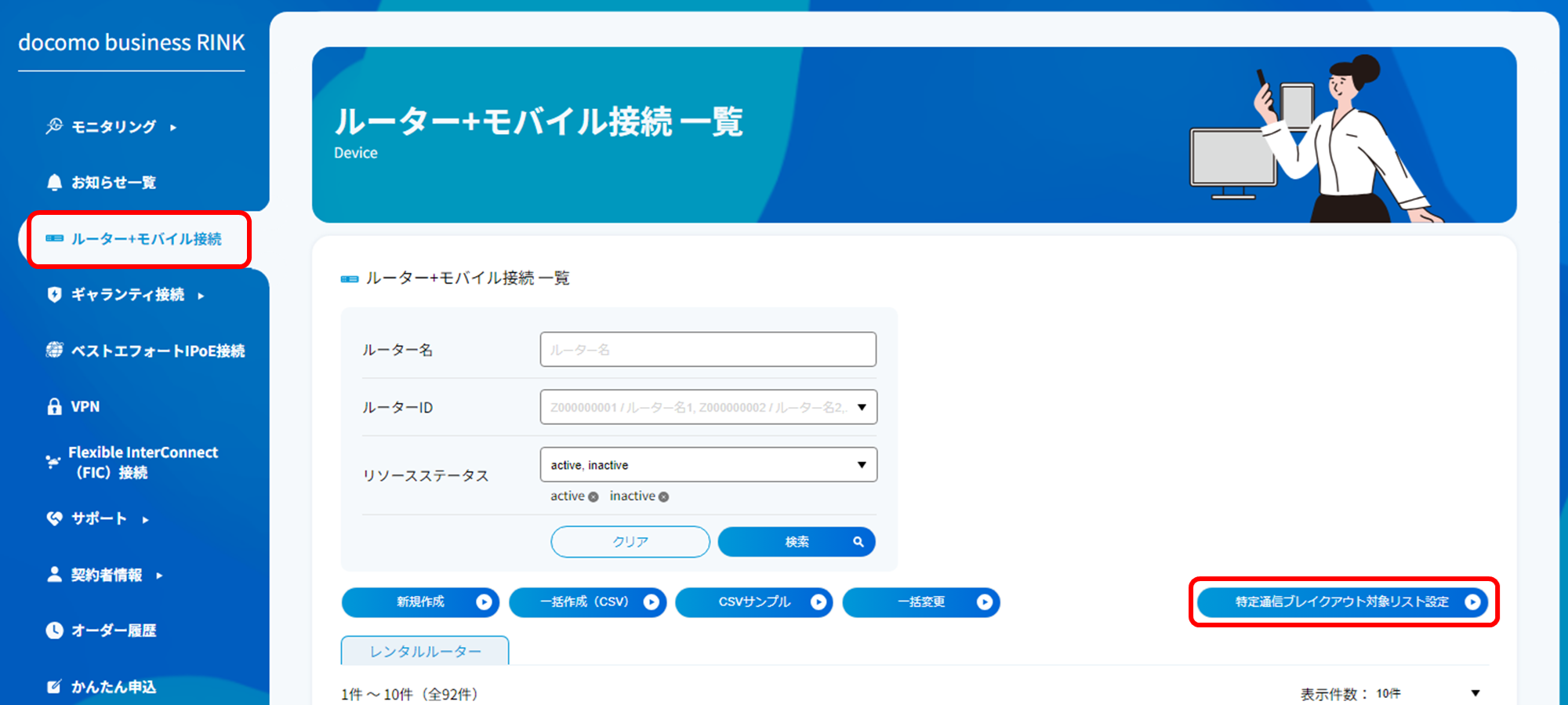Expand the 契約情報 submenu arrow
The width and height of the screenshot is (1568, 705).
point(159,576)
